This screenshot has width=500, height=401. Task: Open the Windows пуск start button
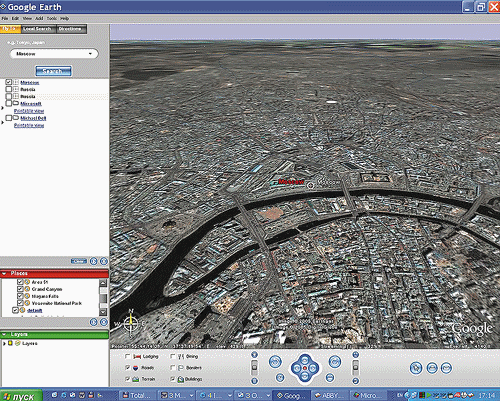21,396
